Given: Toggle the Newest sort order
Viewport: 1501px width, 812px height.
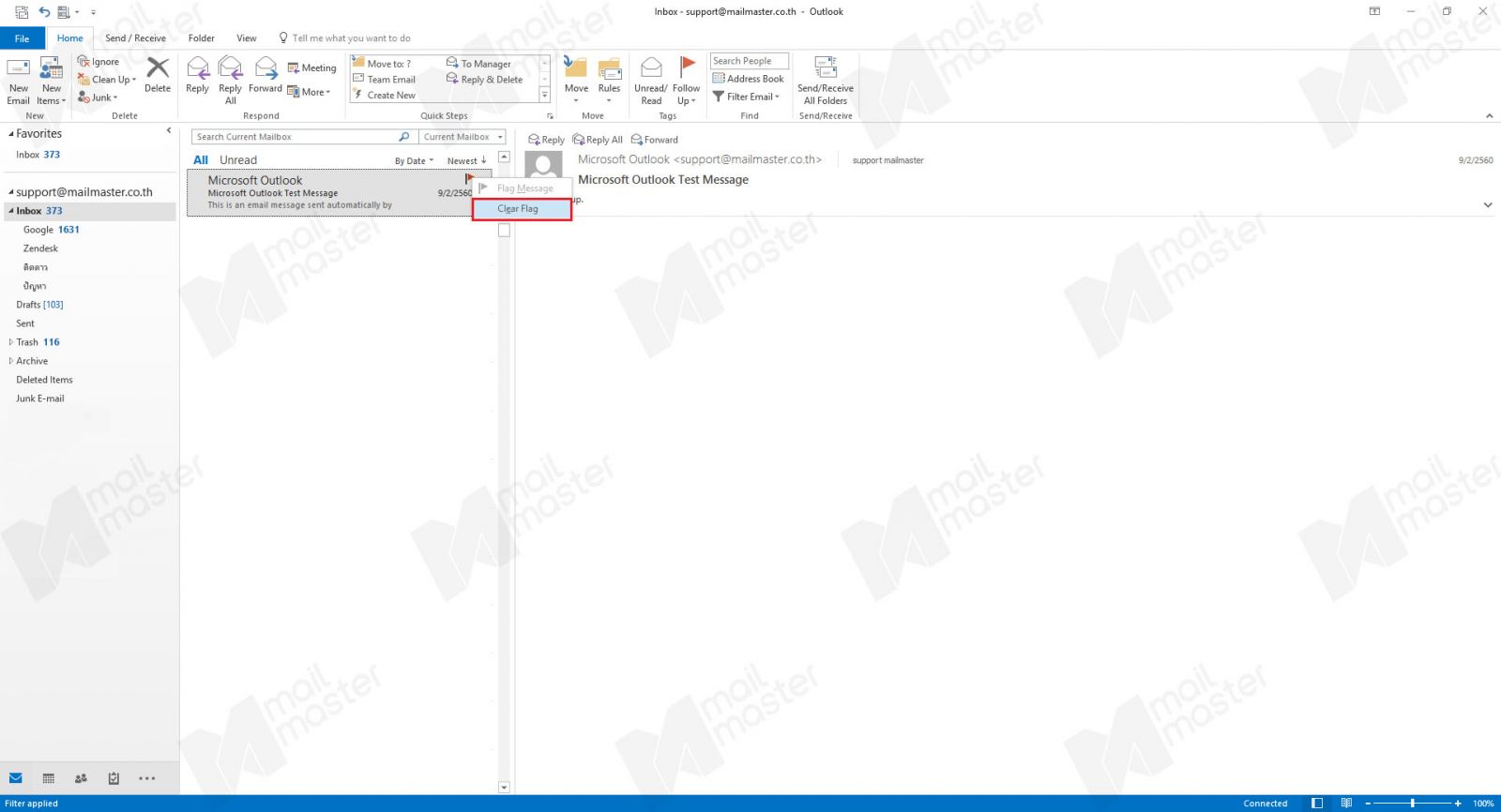Looking at the screenshot, I should (466, 161).
